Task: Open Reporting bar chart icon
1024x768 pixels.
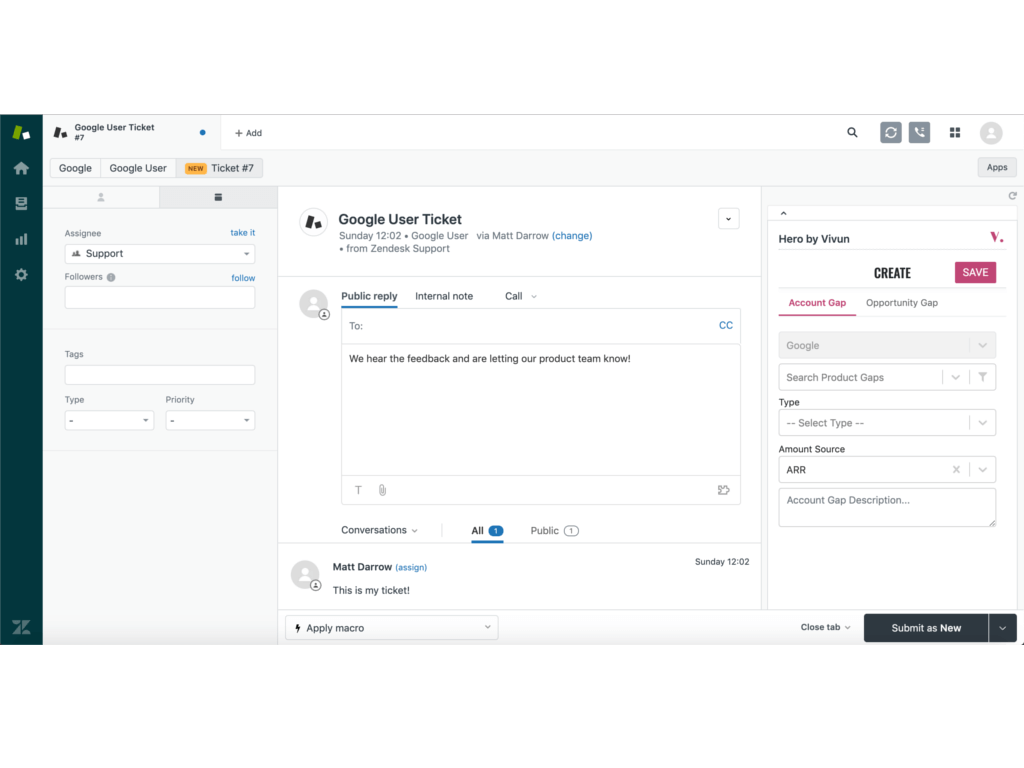Action: coord(21,239)
